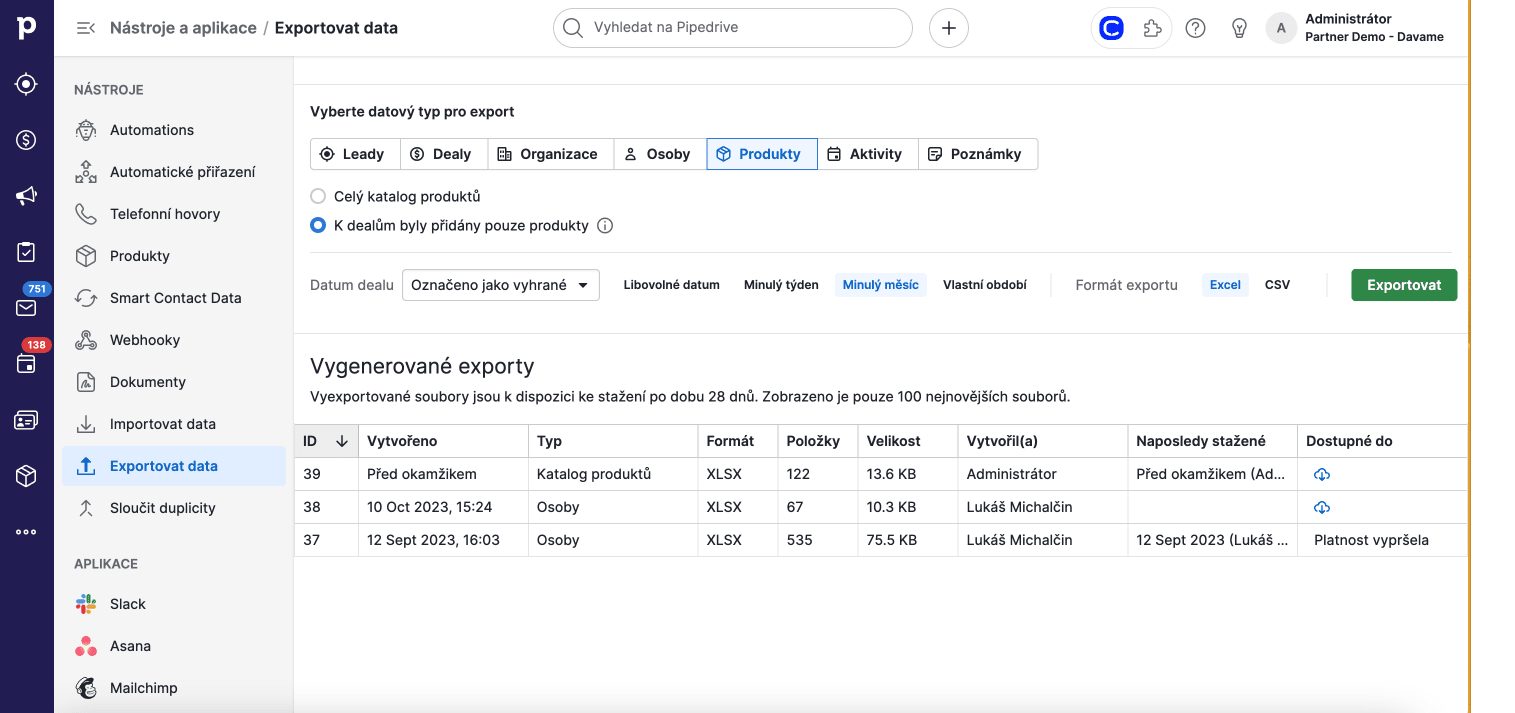
Task: Download export 39 via cloud icon
Action: point(1321,474)
